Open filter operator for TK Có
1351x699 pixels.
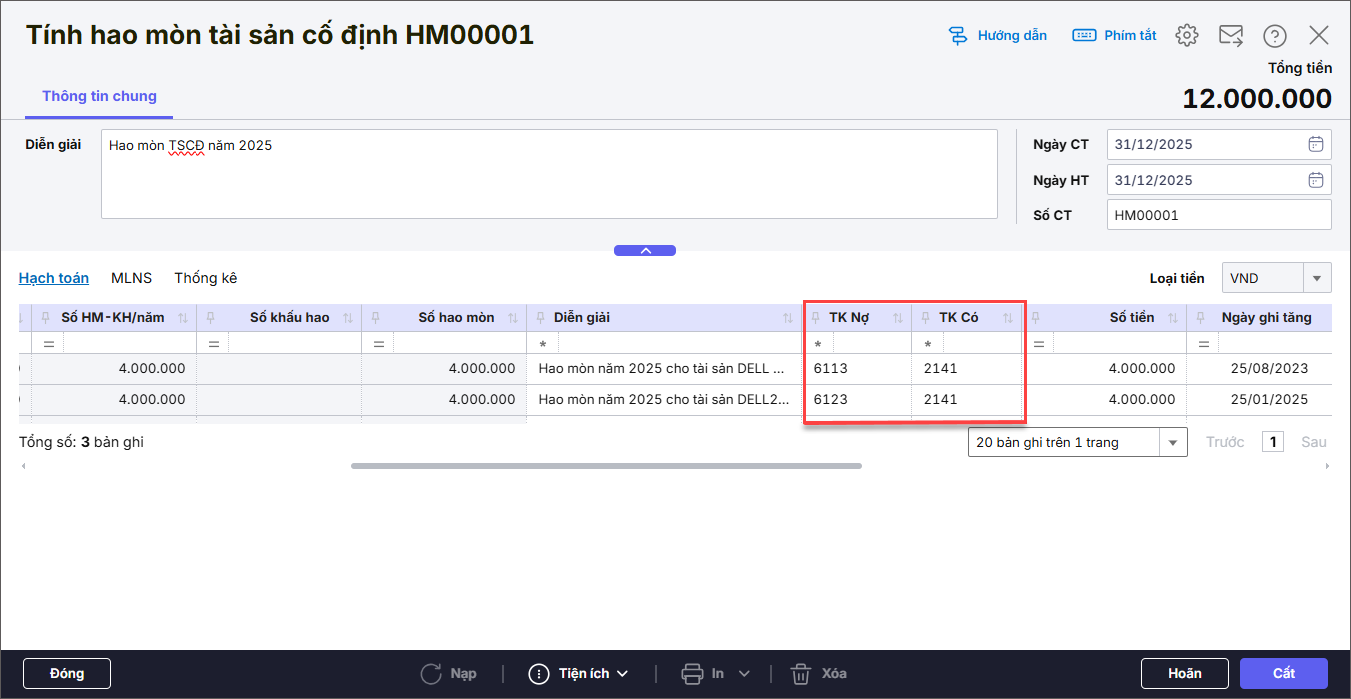pos(928,344)
